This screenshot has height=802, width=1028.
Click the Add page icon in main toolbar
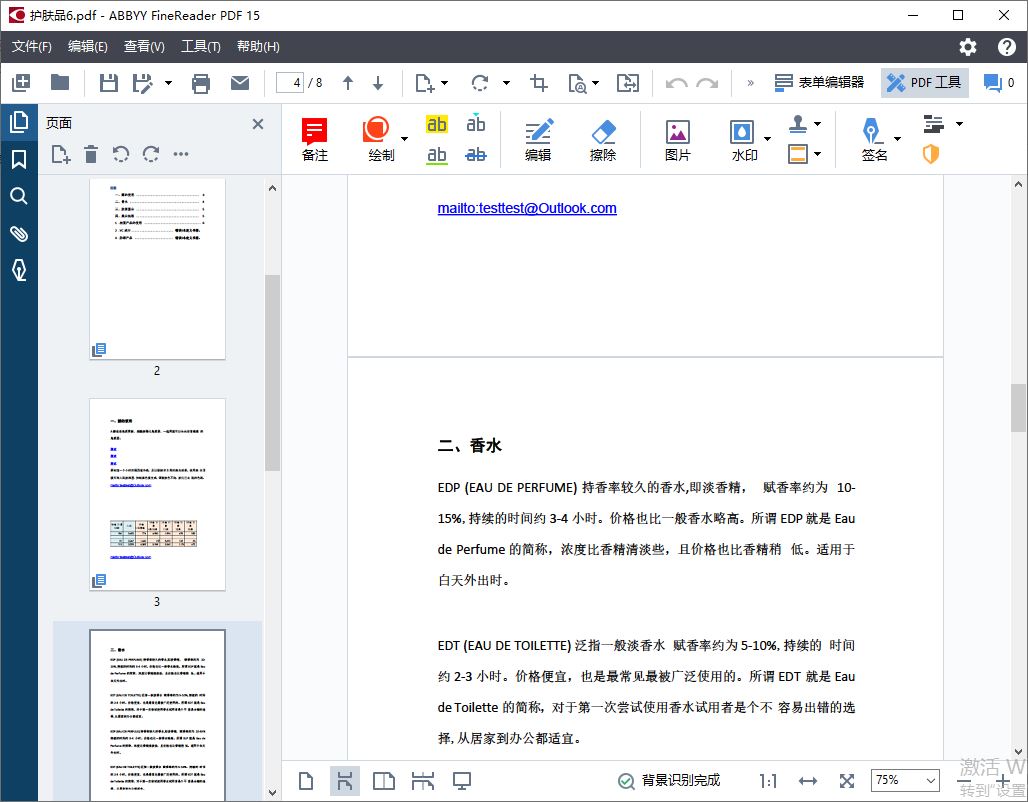pyautogui.click(x=425, y=83)
